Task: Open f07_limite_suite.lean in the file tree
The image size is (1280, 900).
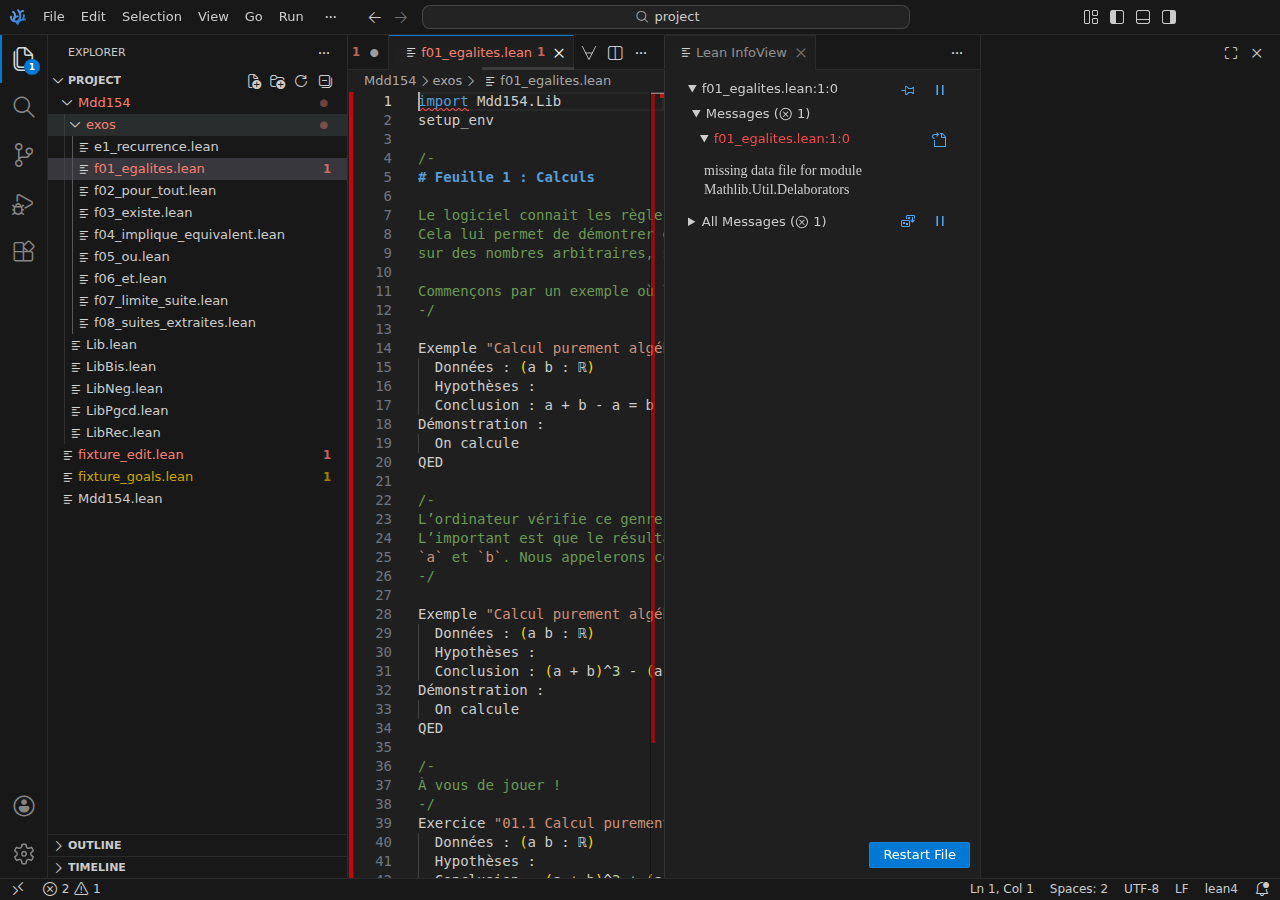Action: (160, 301)
